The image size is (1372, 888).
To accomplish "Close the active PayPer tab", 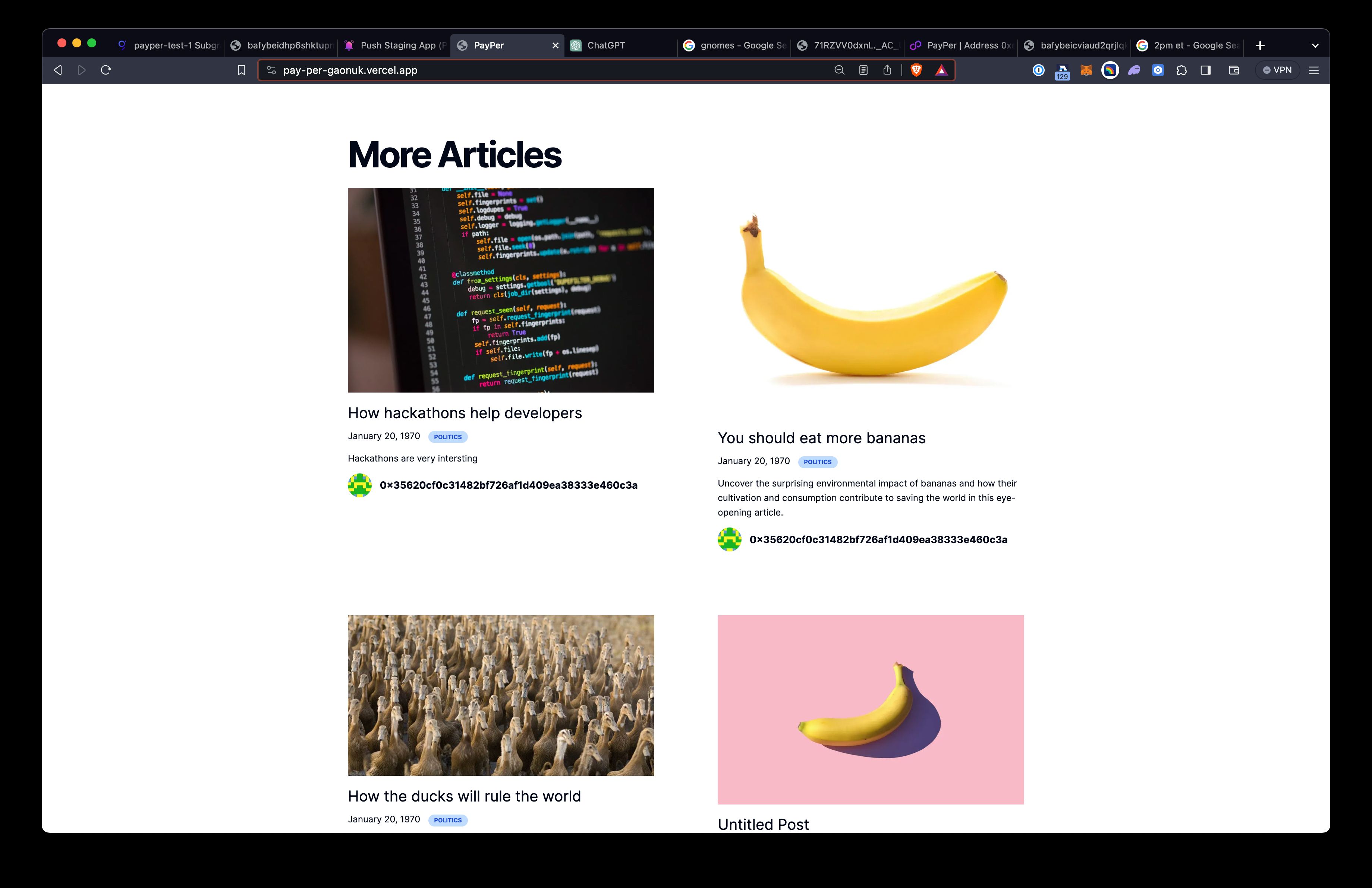I will 555,45.
